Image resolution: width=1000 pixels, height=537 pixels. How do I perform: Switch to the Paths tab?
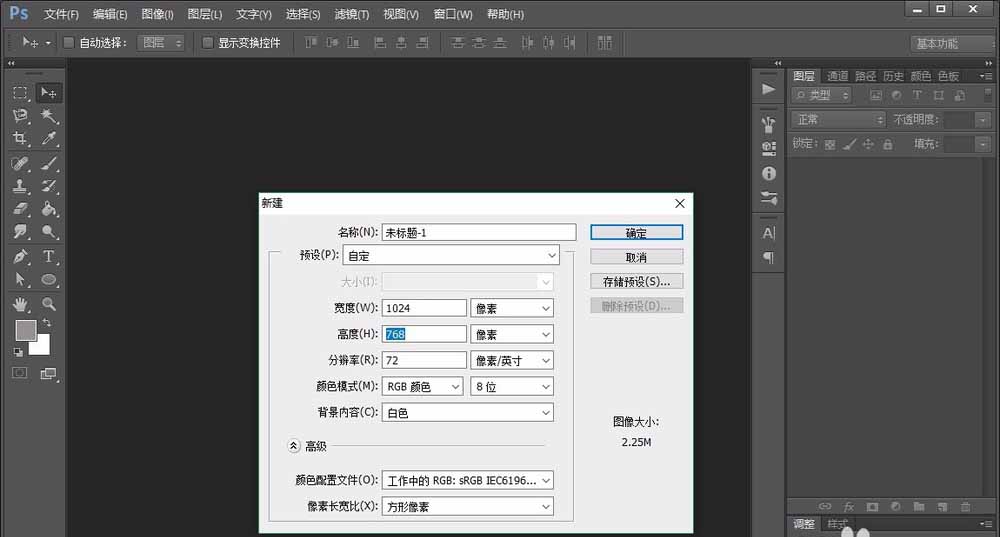(x=865, y=76)
